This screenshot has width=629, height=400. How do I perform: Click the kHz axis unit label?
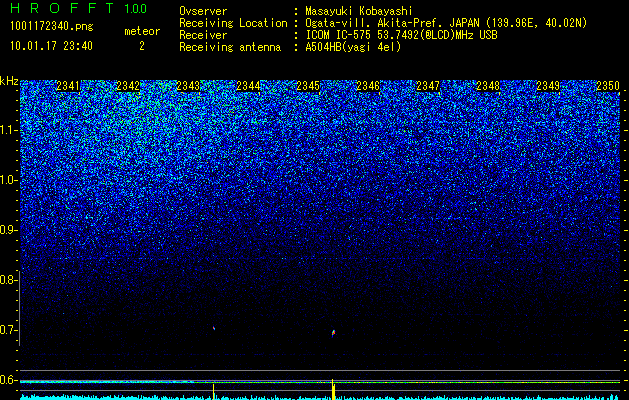tap(9, 81)
